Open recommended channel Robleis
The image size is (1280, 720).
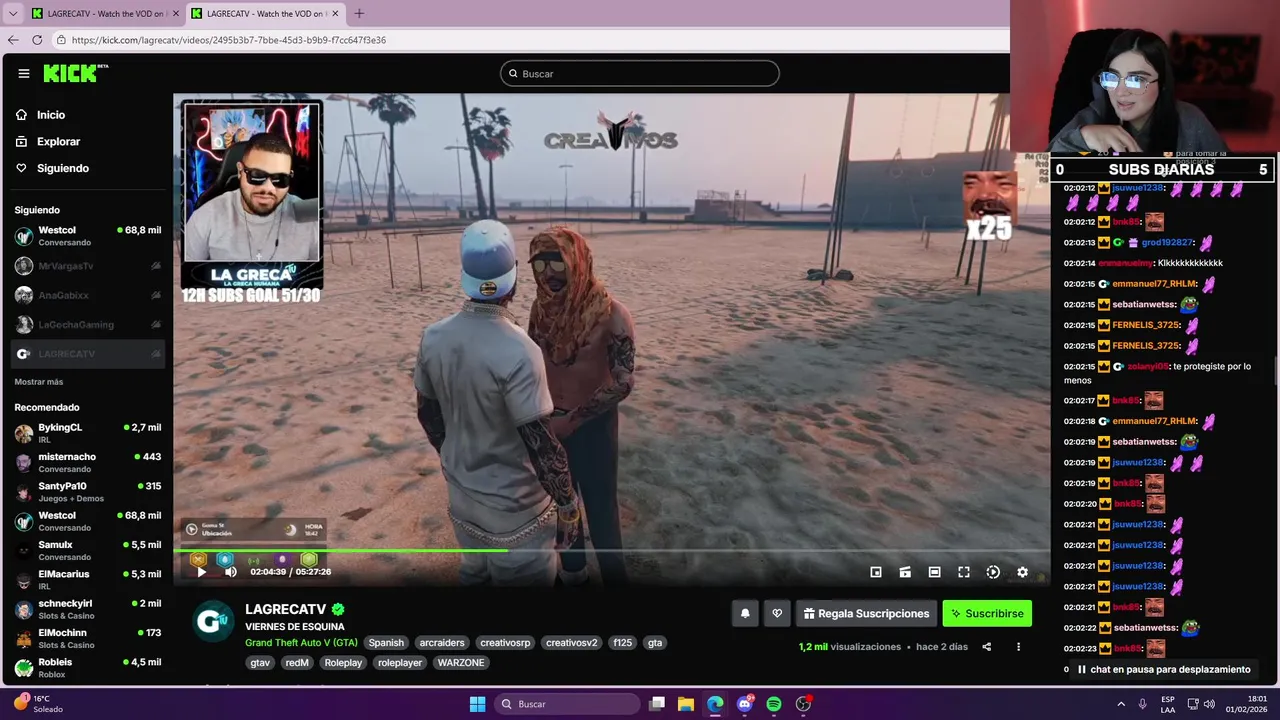(88, 667)
